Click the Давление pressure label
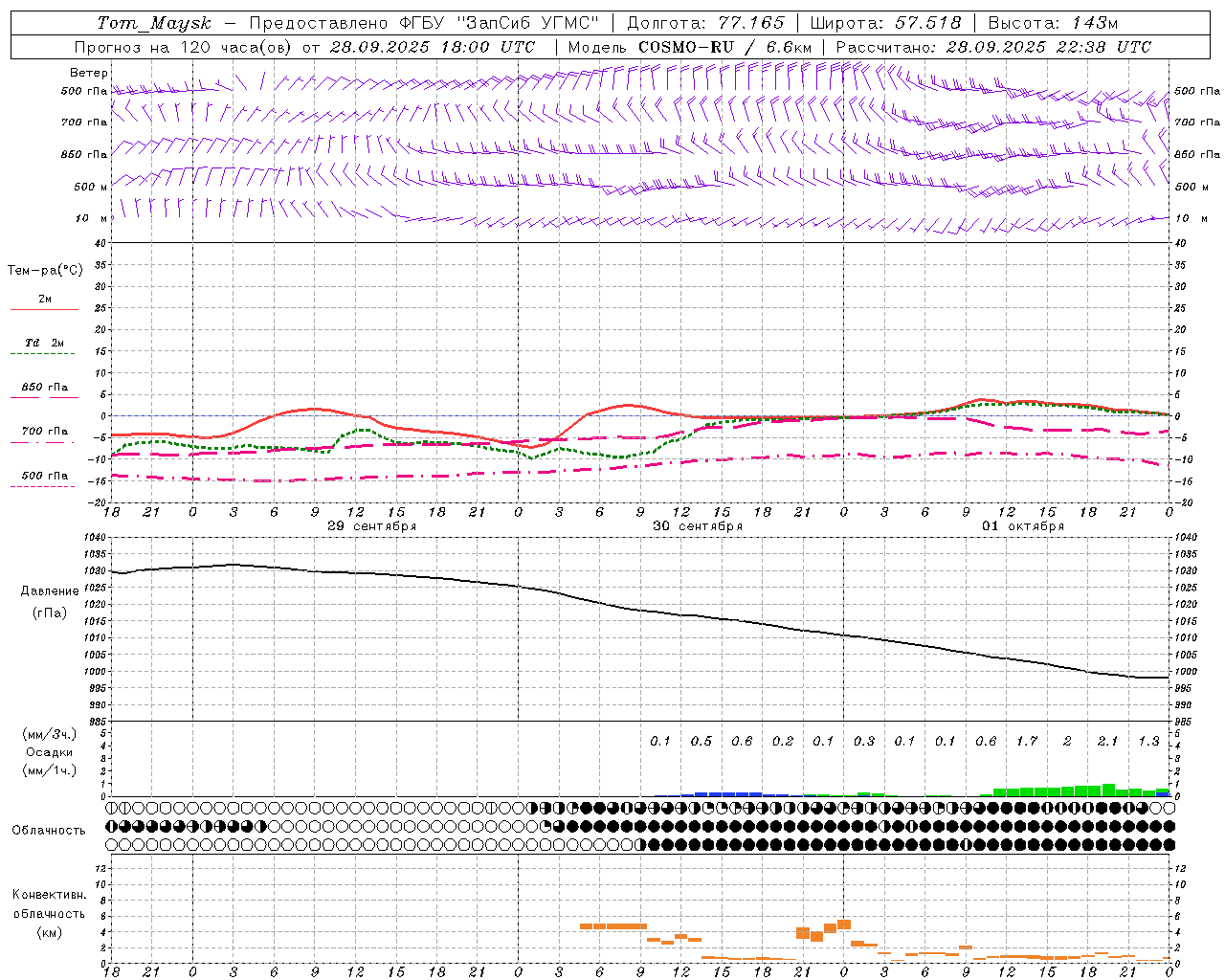Screen dimensions: 1225x980 (50, 591)
